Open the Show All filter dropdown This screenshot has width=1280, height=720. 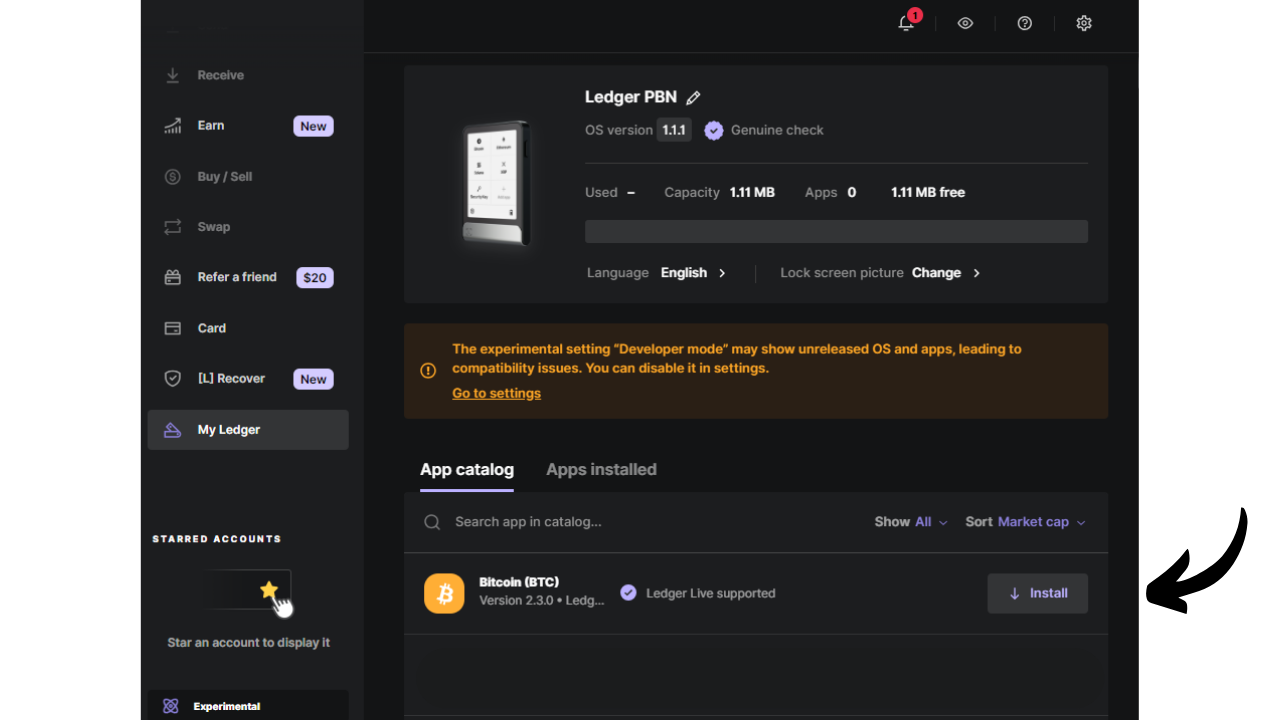(910, 521)
